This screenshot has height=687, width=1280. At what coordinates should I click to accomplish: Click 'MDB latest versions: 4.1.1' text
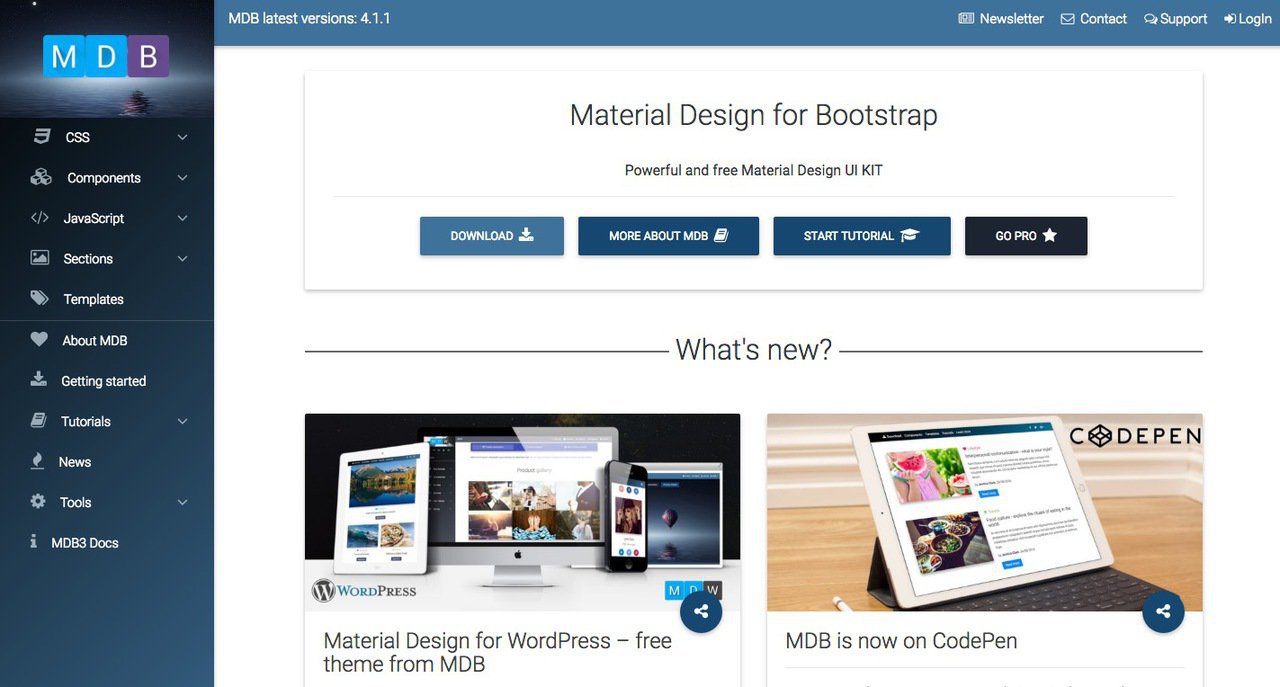[x=309, y=19]
